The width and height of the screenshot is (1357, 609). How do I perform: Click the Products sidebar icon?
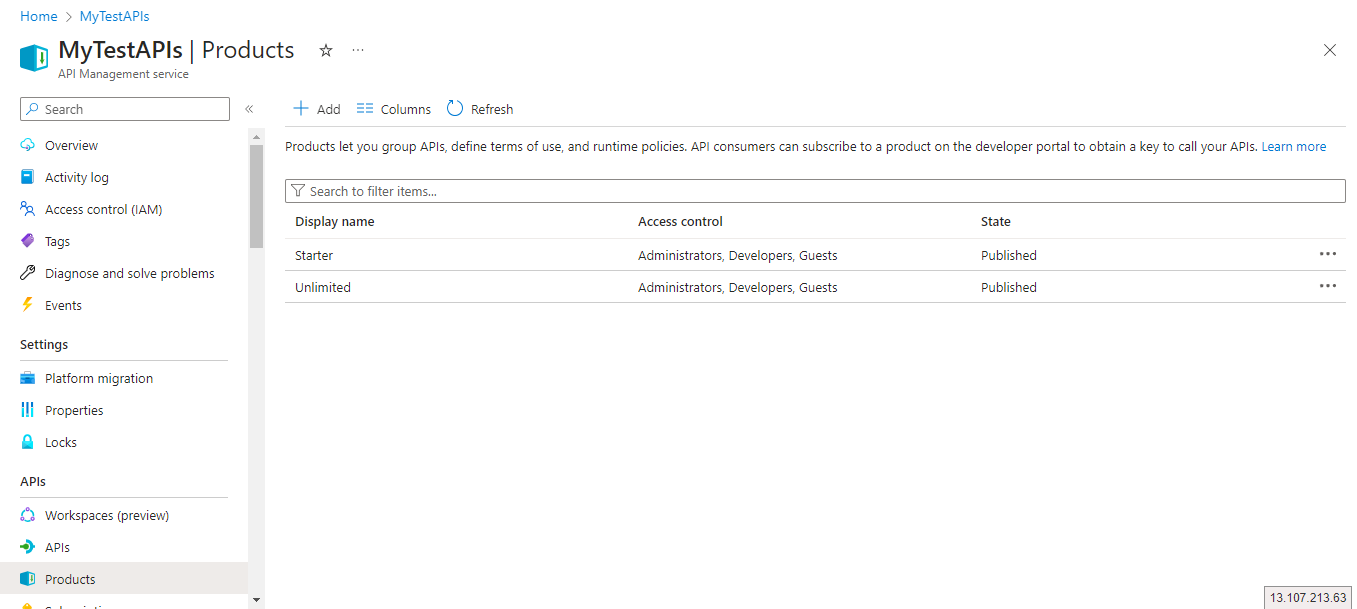(28, 579)
